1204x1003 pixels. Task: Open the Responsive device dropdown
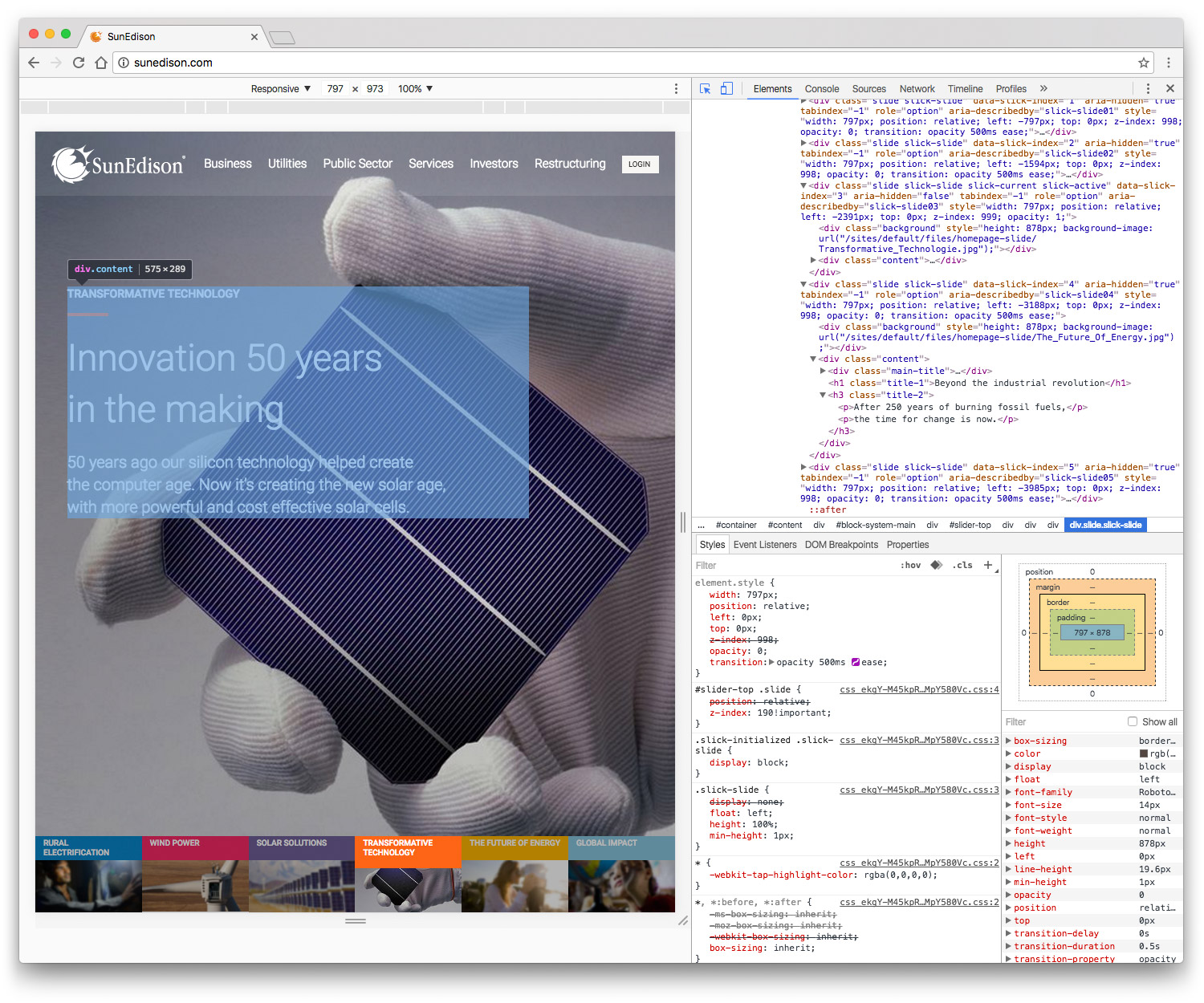pos(280,89)
